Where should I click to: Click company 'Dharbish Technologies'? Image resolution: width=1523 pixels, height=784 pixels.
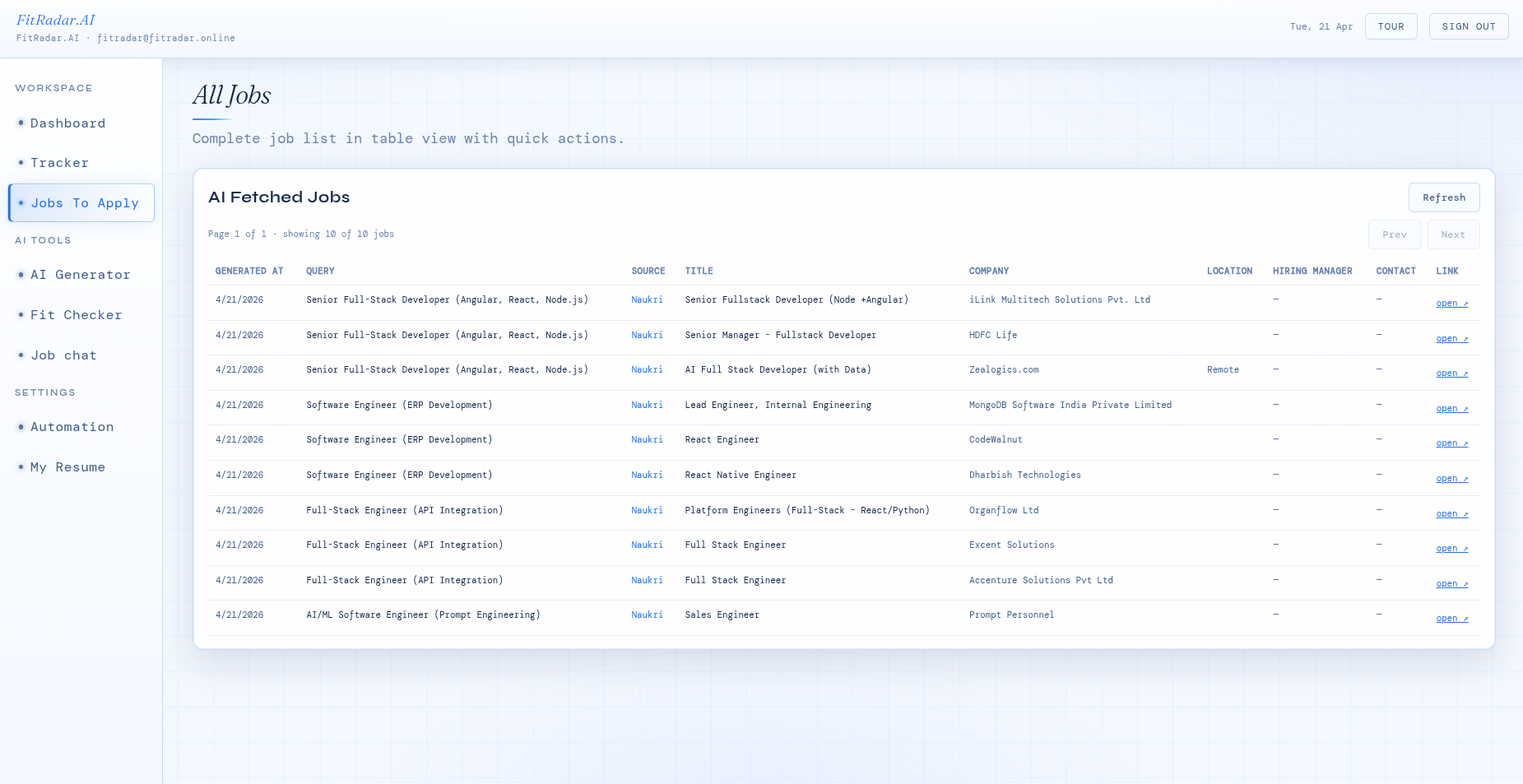[x=1025, y=475]
